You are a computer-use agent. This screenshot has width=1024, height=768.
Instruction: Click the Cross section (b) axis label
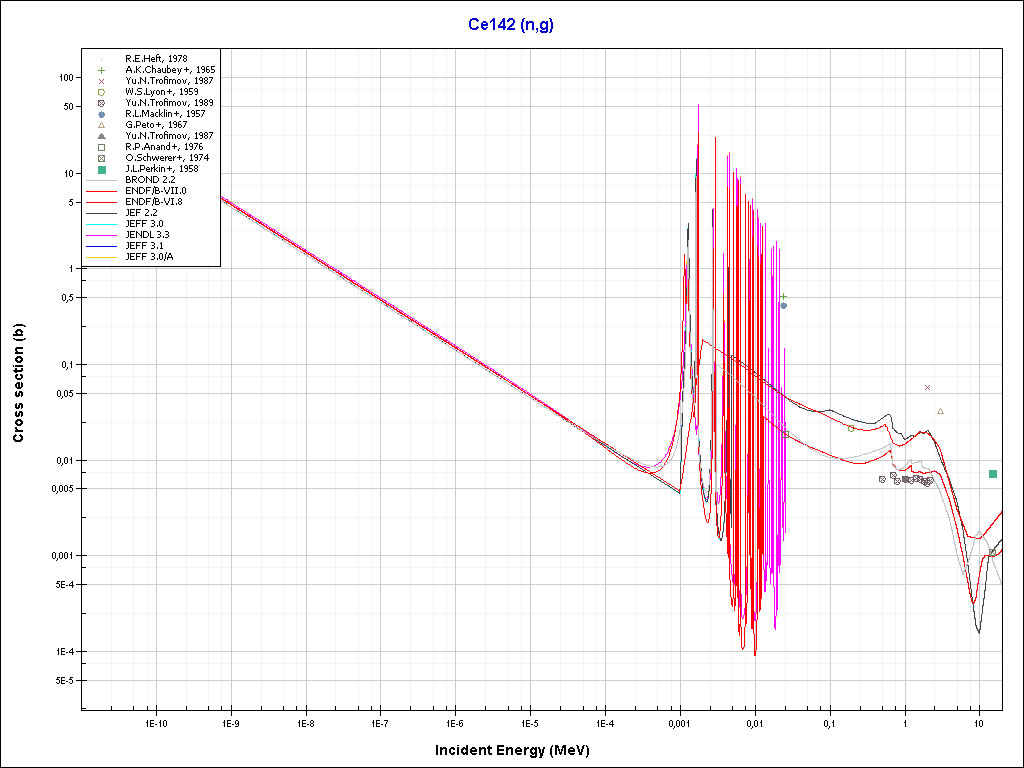[x=18, y=390]
